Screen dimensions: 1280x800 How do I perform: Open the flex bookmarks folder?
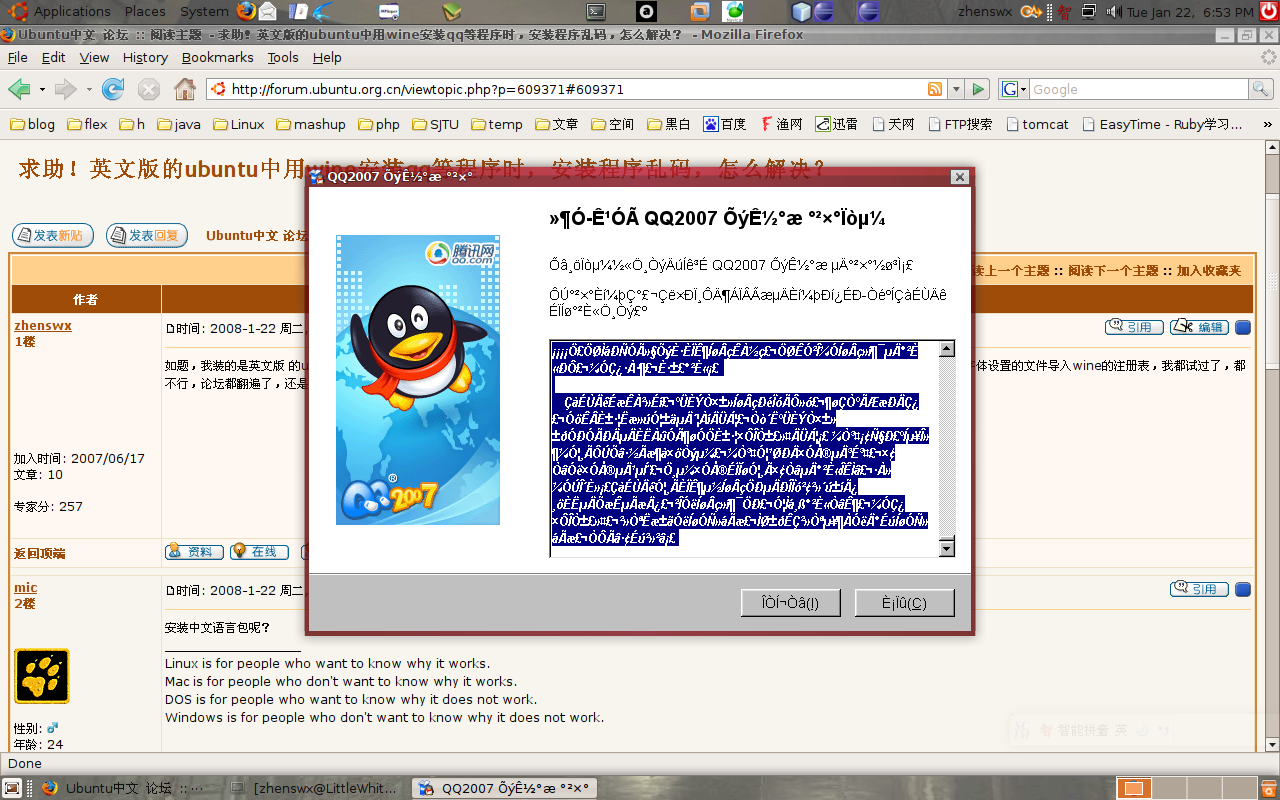pos(87,124)
